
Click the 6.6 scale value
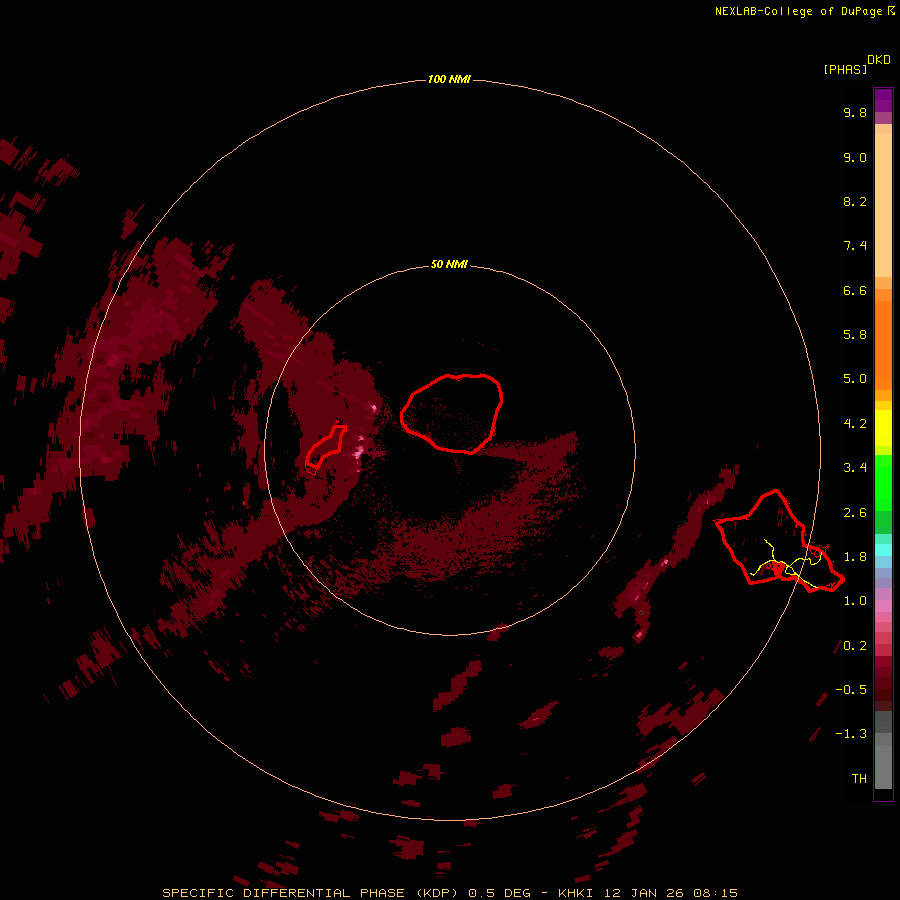[855, 290]
